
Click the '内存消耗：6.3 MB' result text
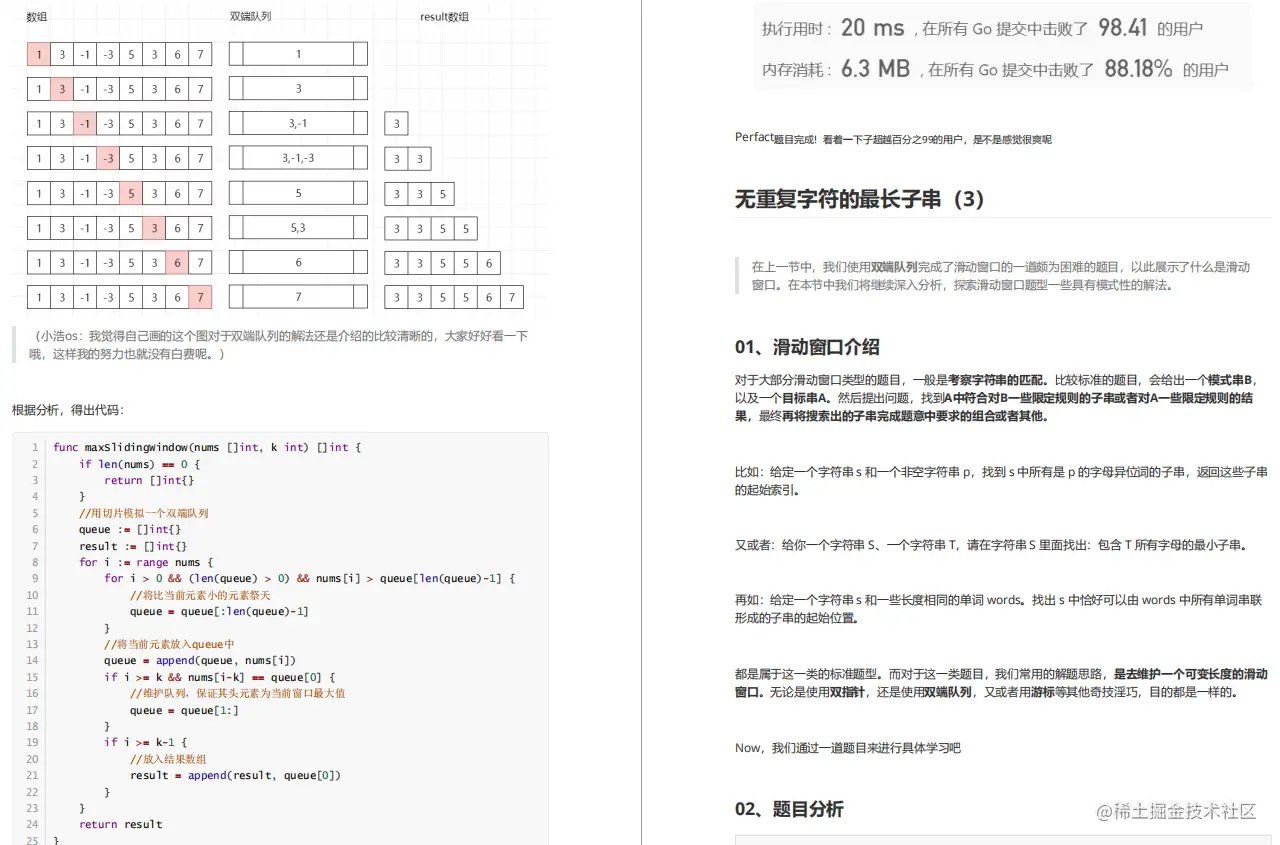835,69
